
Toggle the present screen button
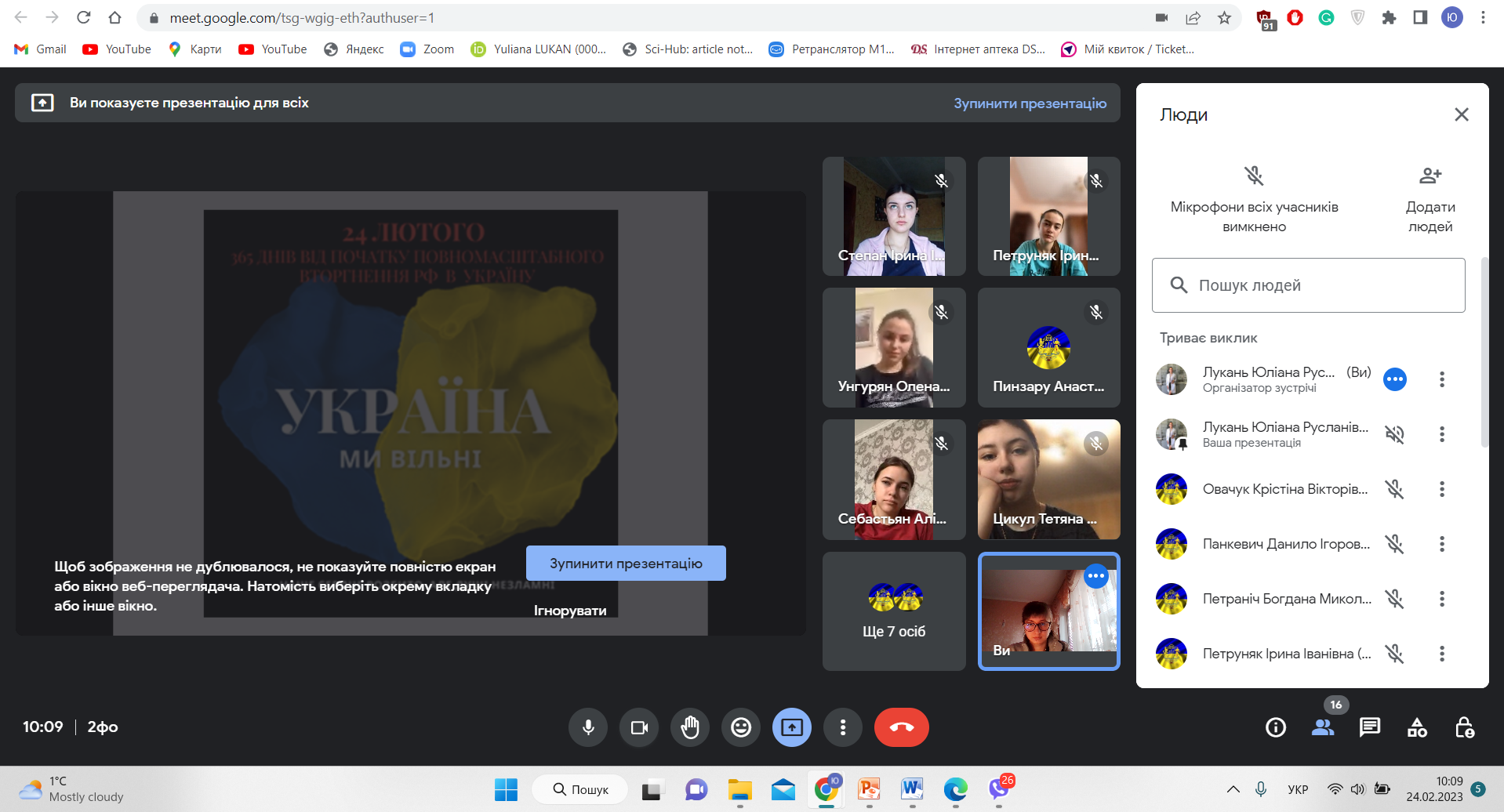(792, 727)
